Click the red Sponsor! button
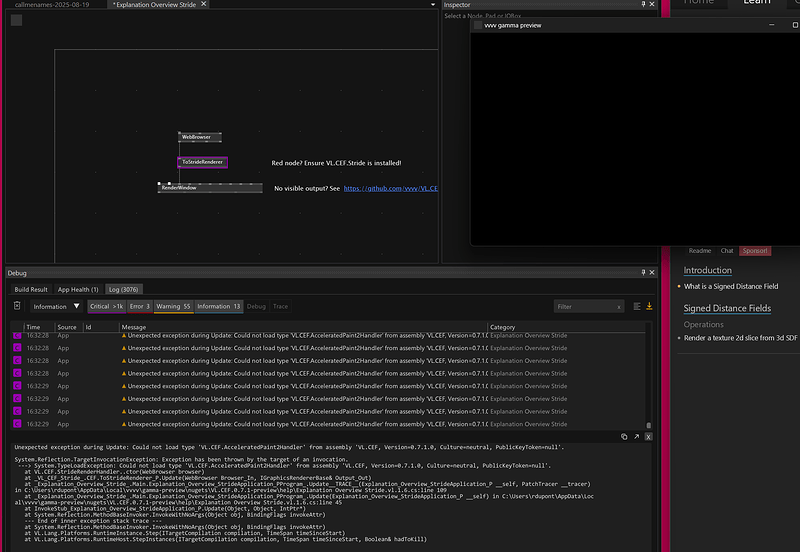 click(x=755, y=250)
